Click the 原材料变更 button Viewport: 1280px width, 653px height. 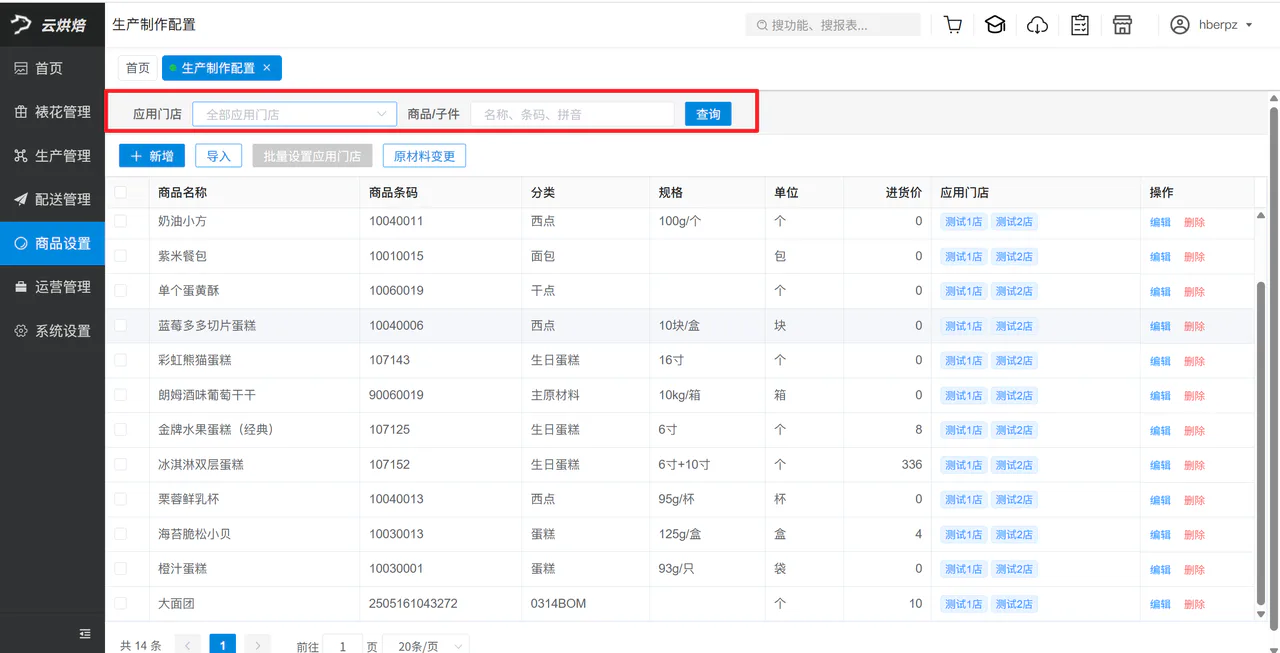coord(424,156)
